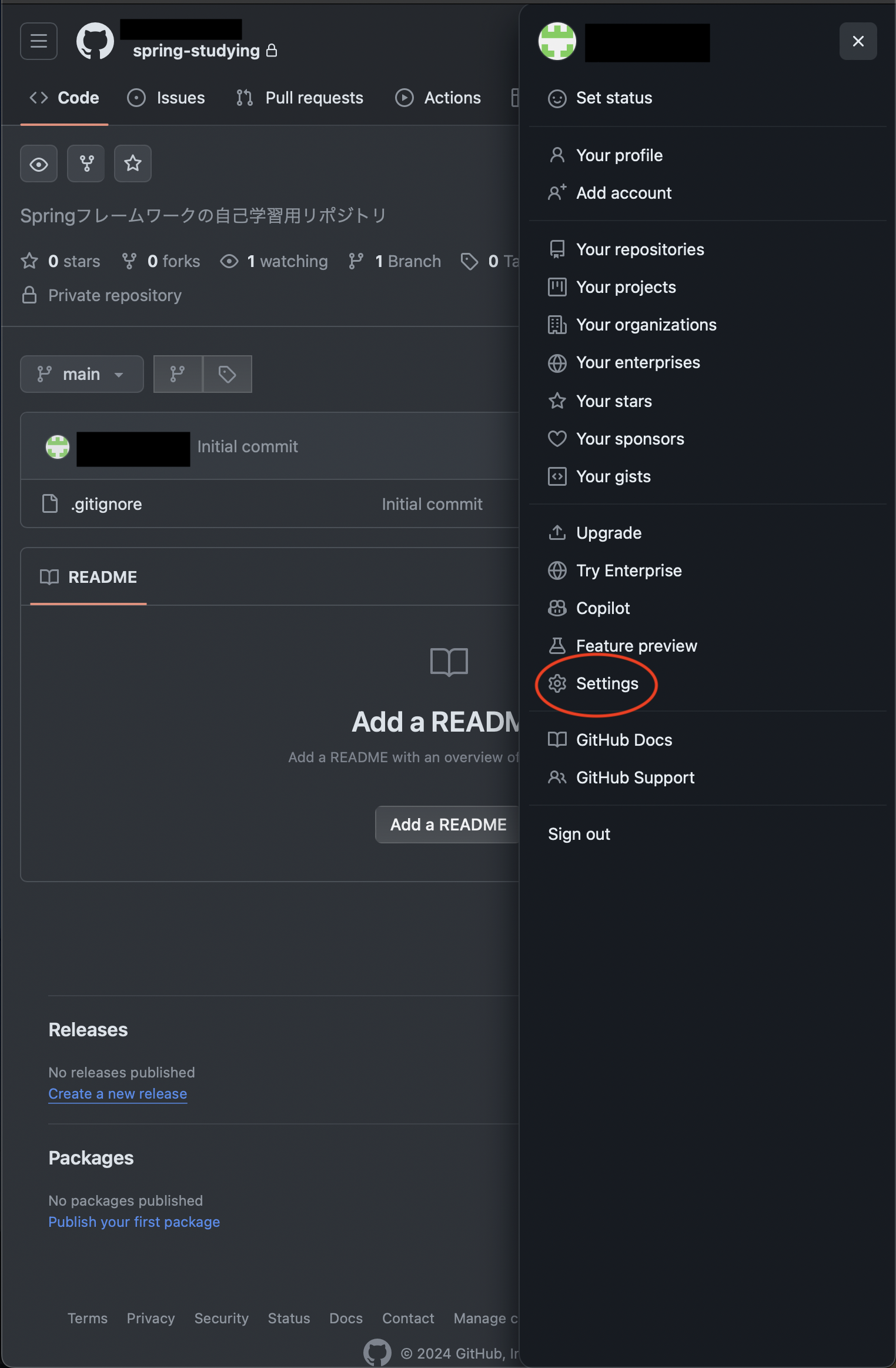Image resolution: width=896 pixels, height=1368 pixels.
Task: Click the fork repository icon button
Action: (86, 164)
